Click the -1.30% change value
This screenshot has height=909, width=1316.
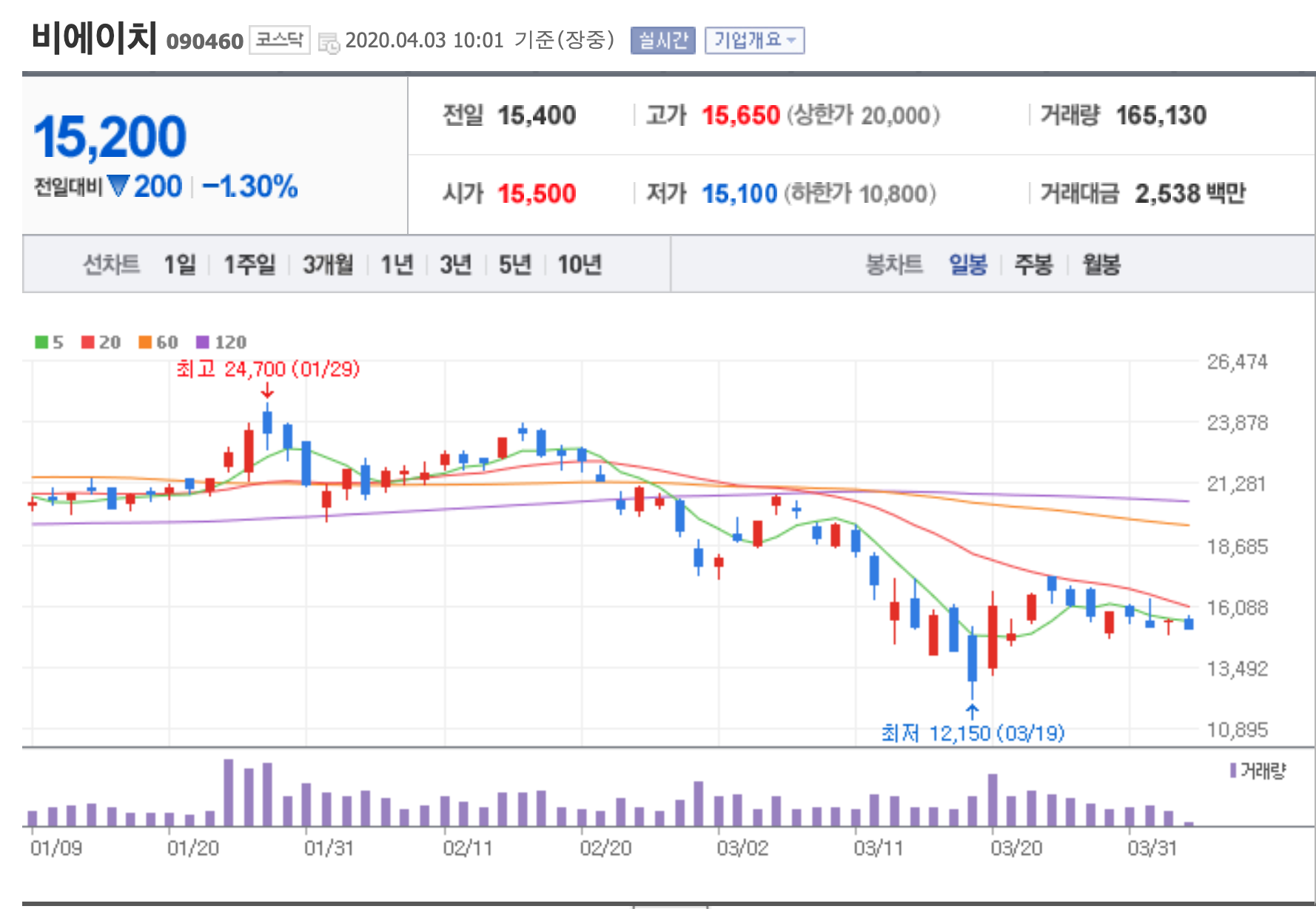(x=249, y=187)
